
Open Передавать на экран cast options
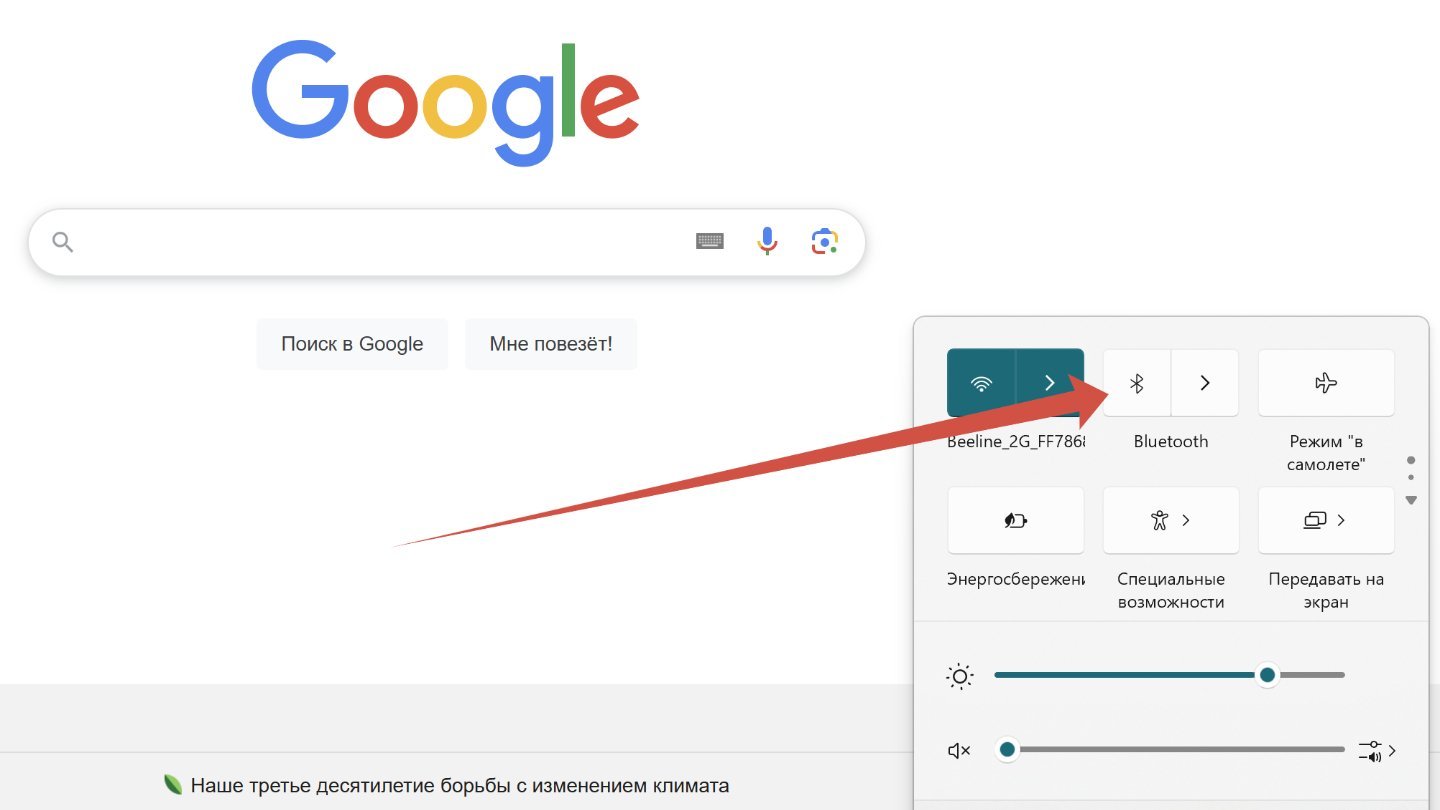pos(1326,520)
